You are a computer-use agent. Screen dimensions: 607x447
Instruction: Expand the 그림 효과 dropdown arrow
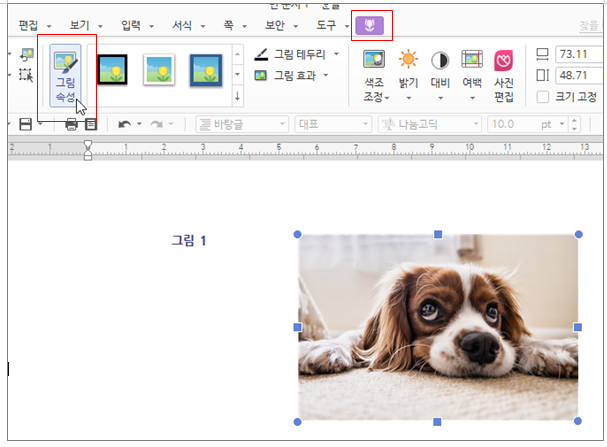(326, 75)
